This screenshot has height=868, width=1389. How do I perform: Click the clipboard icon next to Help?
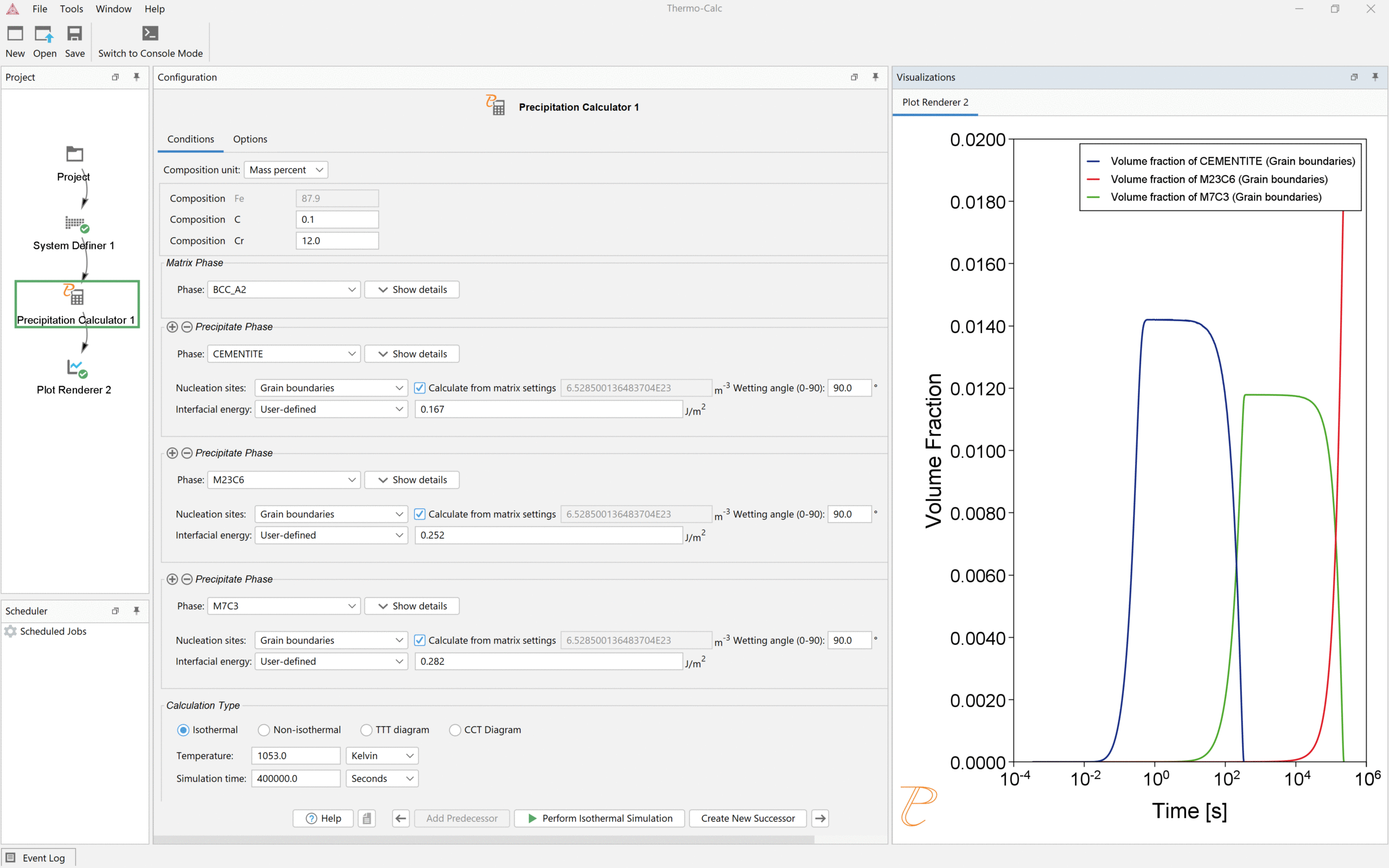click(x=367, y=818)
